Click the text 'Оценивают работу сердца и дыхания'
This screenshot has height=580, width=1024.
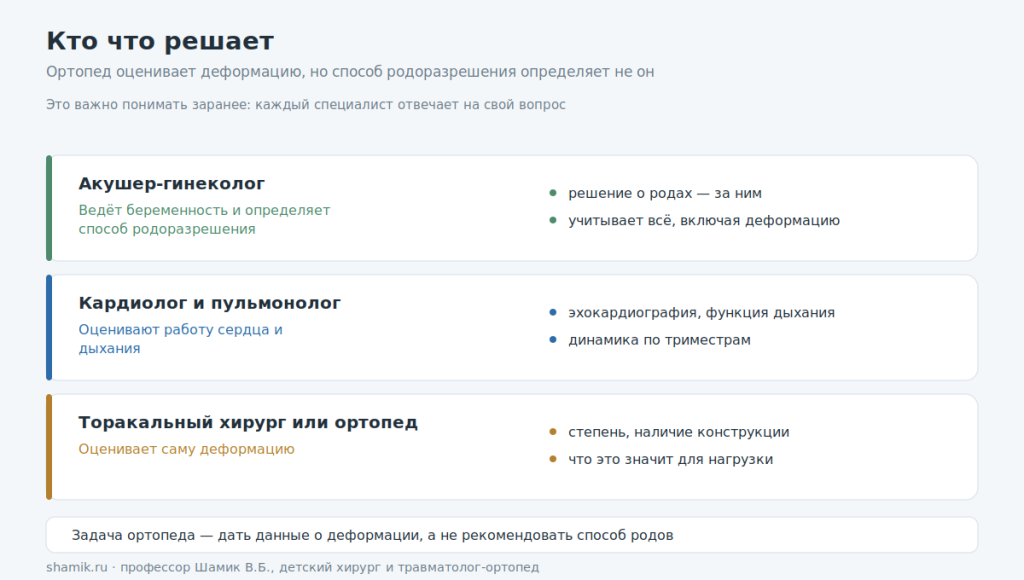[x=181, y=339]
